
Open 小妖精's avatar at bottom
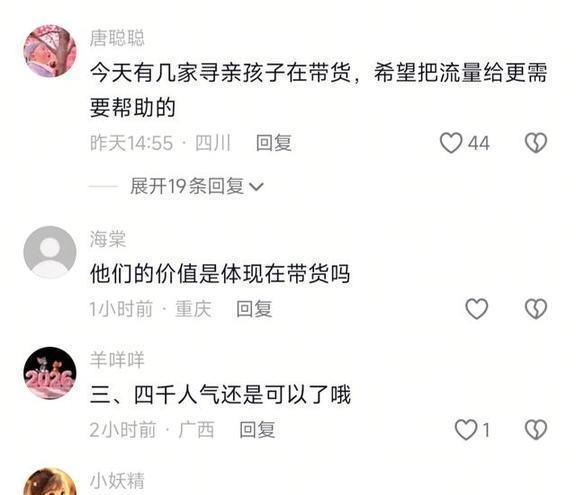(50, 481)
